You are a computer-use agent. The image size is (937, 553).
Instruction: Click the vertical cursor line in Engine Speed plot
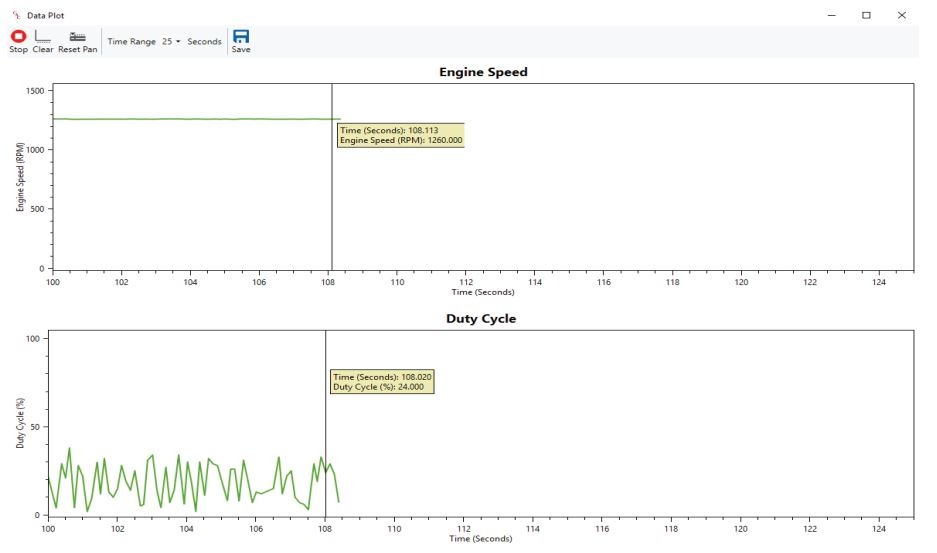(x=332, y=200)
